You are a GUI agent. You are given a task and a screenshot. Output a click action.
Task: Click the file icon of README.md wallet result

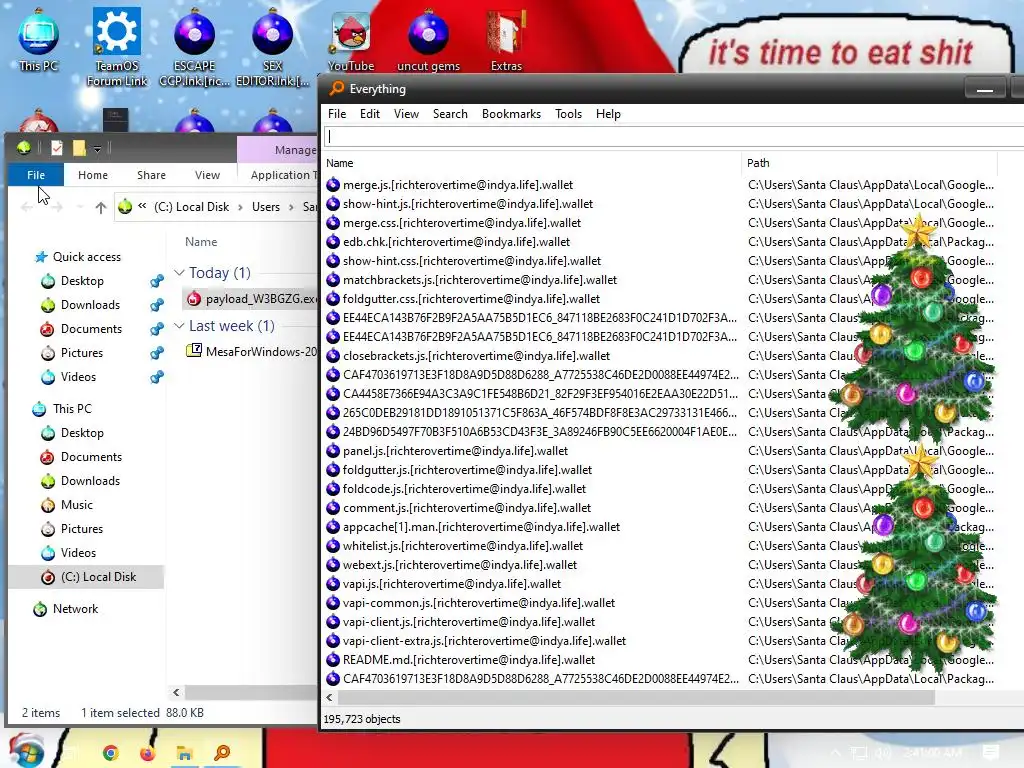coord(333,660)
